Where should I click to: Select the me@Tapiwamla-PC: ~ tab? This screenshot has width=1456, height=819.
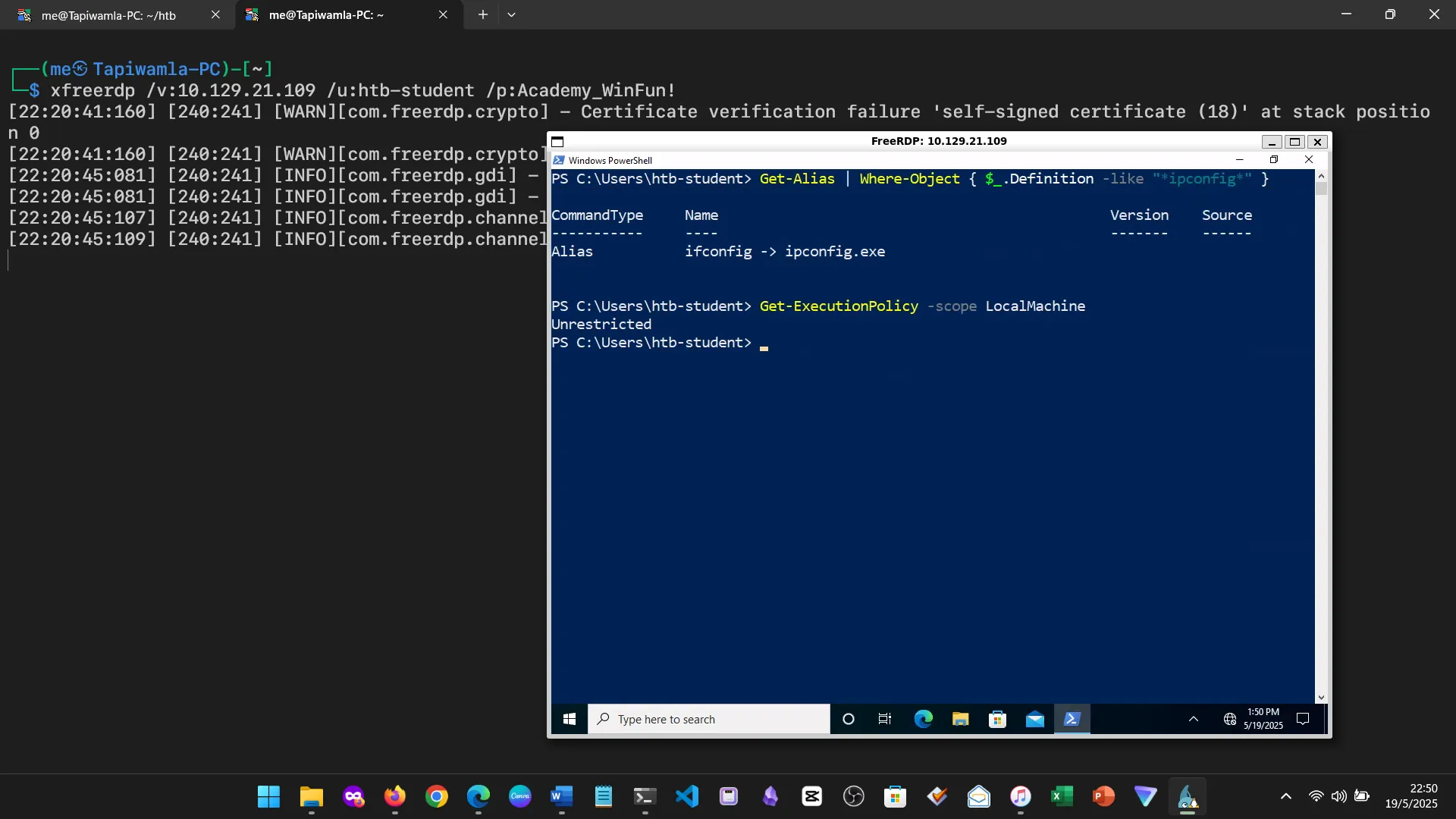326,15
